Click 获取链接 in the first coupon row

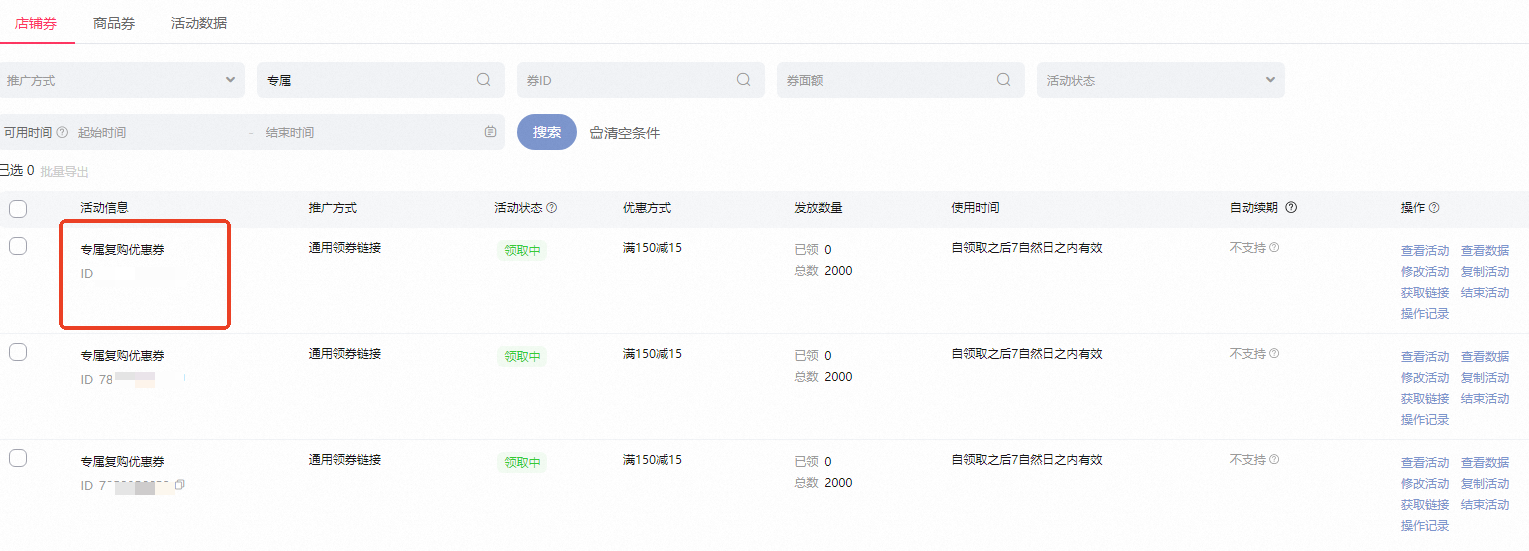[x=1425, y=293]
